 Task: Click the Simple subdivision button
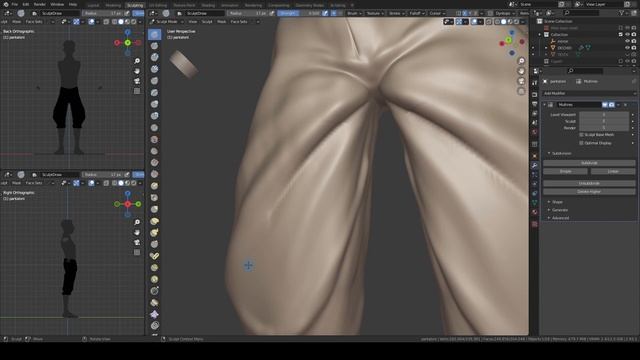(565, 171)
